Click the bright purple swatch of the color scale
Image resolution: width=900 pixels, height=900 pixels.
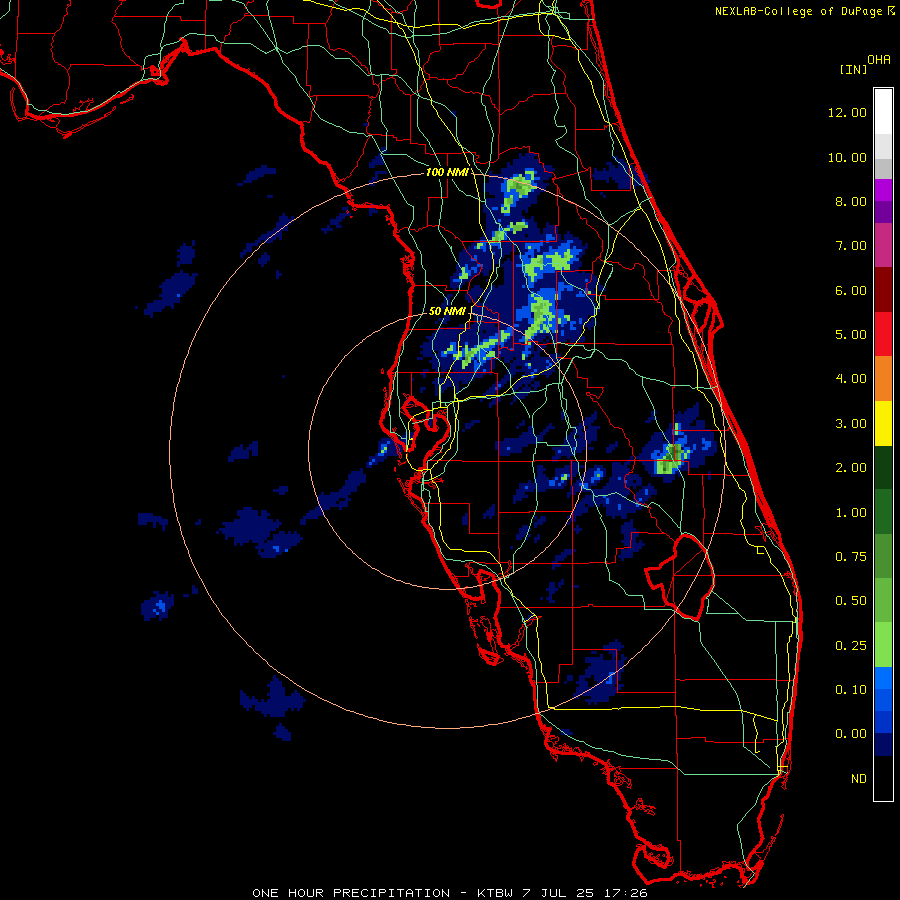point(883,190)
